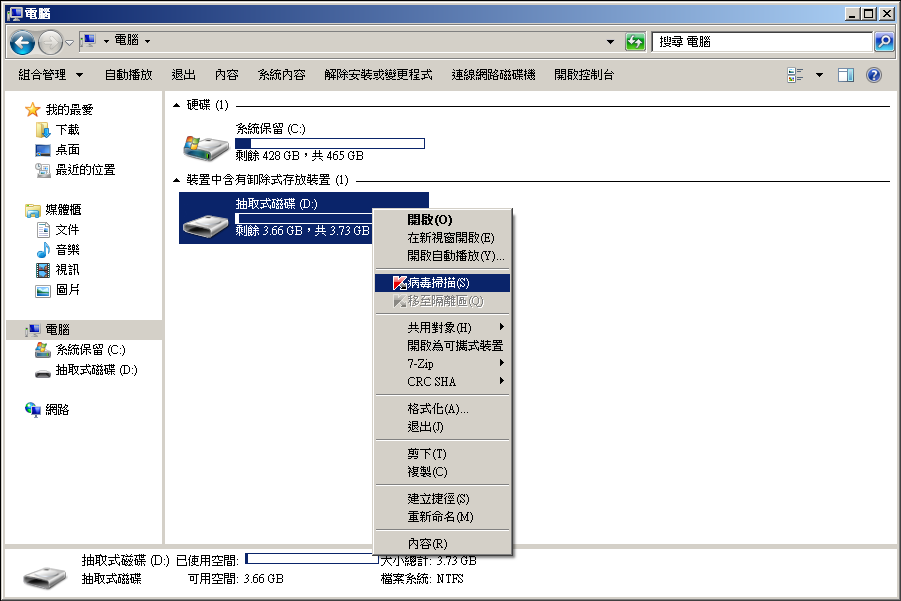Click 開啟控制台 in toolbar
Image resolution: width=901 pixels, height=601 pixels.
(x=584, y=75)
